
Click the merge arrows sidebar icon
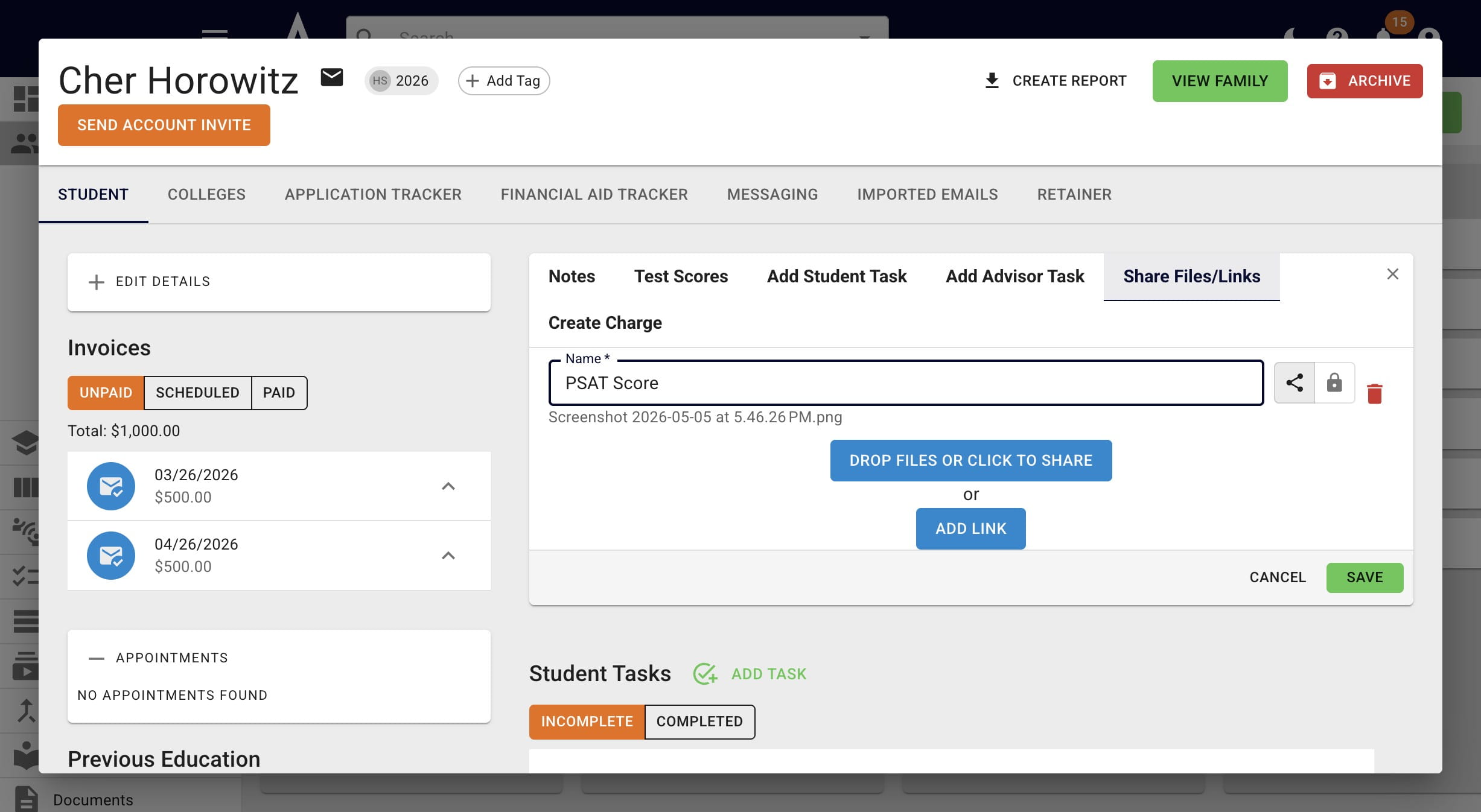coord(25,711)
